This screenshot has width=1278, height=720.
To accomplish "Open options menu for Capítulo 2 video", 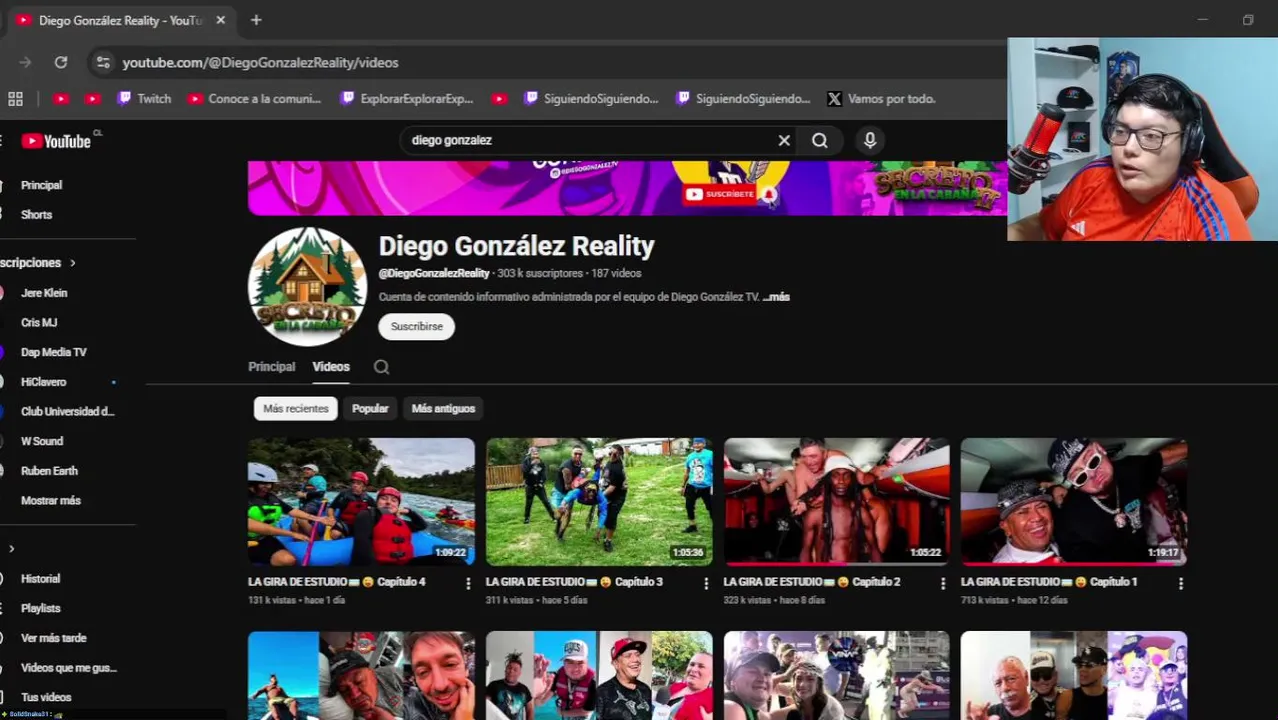I will (x=943, y=583).
